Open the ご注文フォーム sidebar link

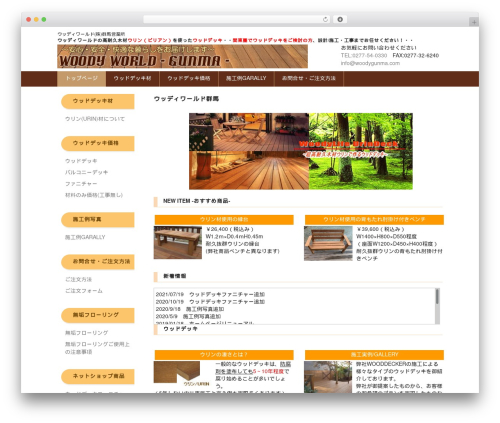coord(84,291)
